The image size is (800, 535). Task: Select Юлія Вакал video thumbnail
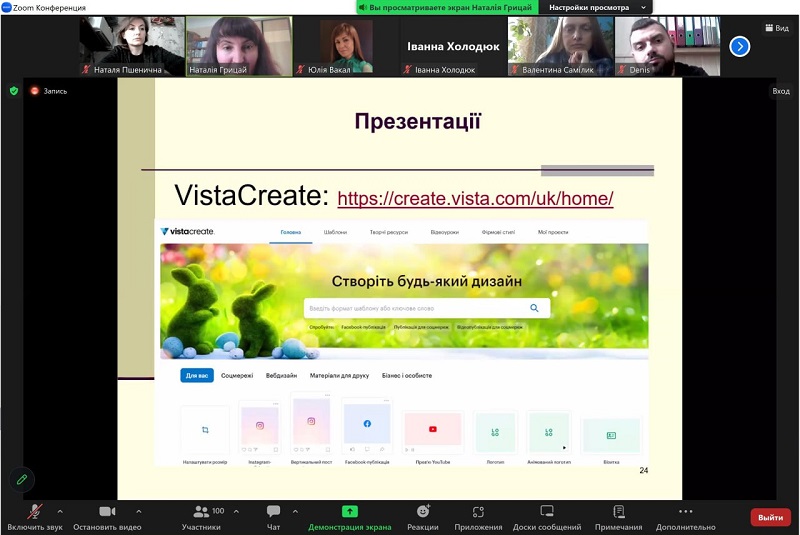(x=346, y=46)
